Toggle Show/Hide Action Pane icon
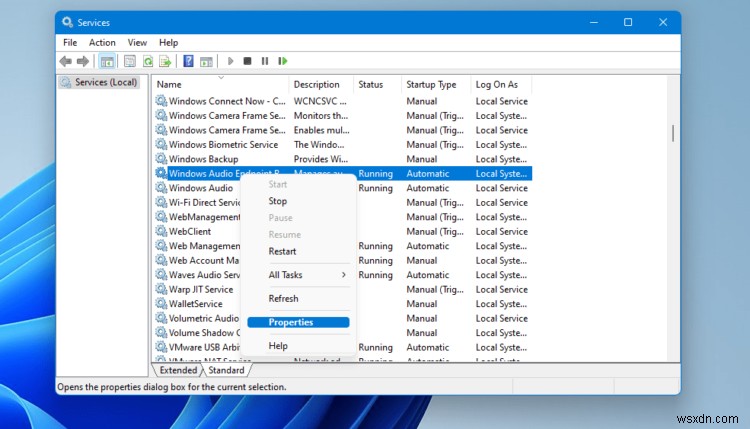Image resolution: width=750 pixels, height=429 pixels. pyautogui.click(x=206, y=61)
